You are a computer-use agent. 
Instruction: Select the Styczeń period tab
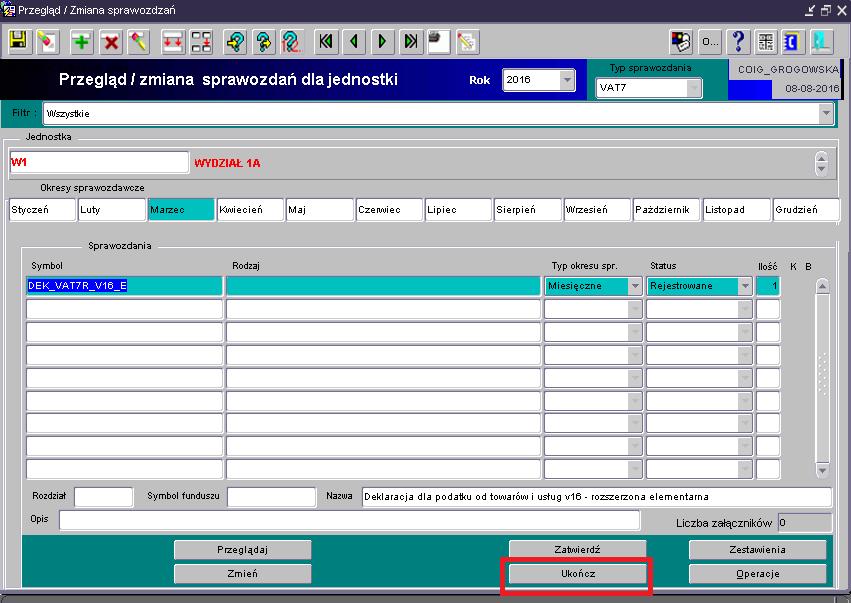[x=42, y=210]
